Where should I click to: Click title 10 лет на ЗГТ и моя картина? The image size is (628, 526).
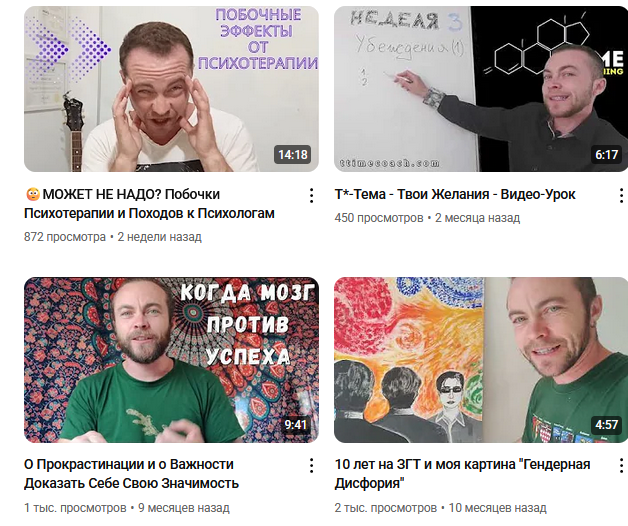pos(463,474)
